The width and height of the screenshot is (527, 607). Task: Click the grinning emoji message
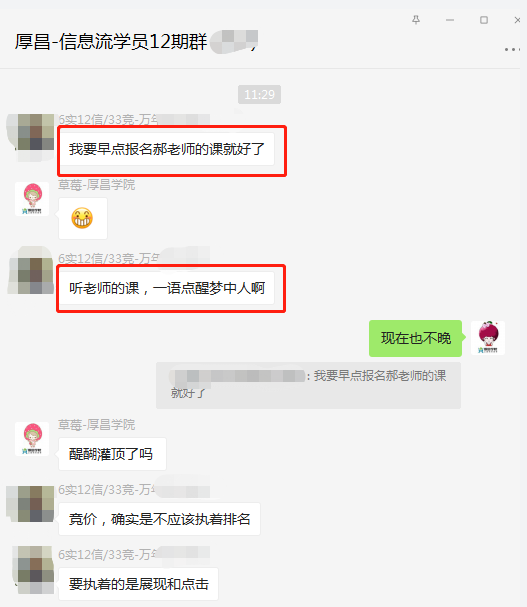click(82, 218)
